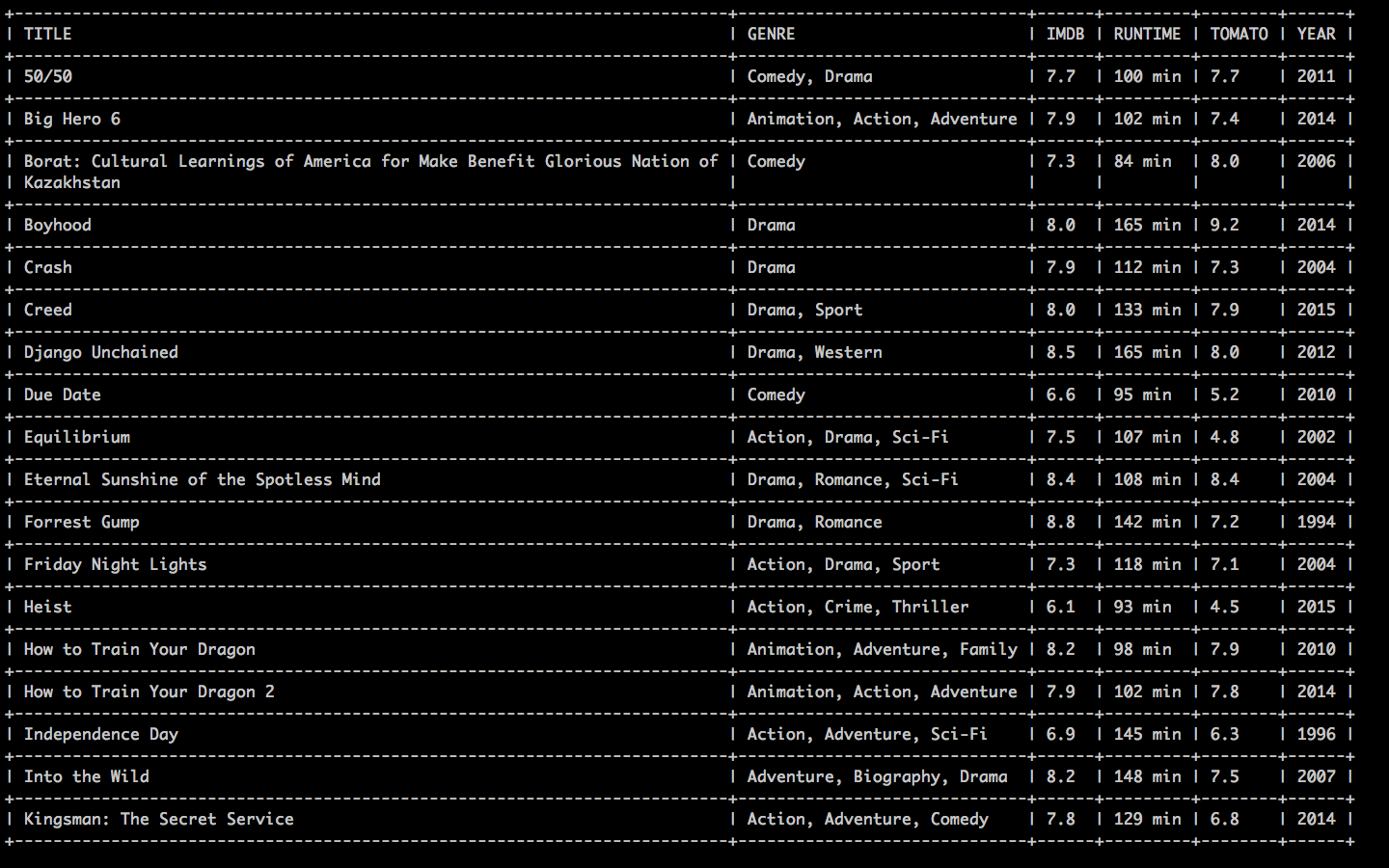
Task: Click genre "Drama, Romance, Sci-Fi"
Action: click(x=854, y=479)
